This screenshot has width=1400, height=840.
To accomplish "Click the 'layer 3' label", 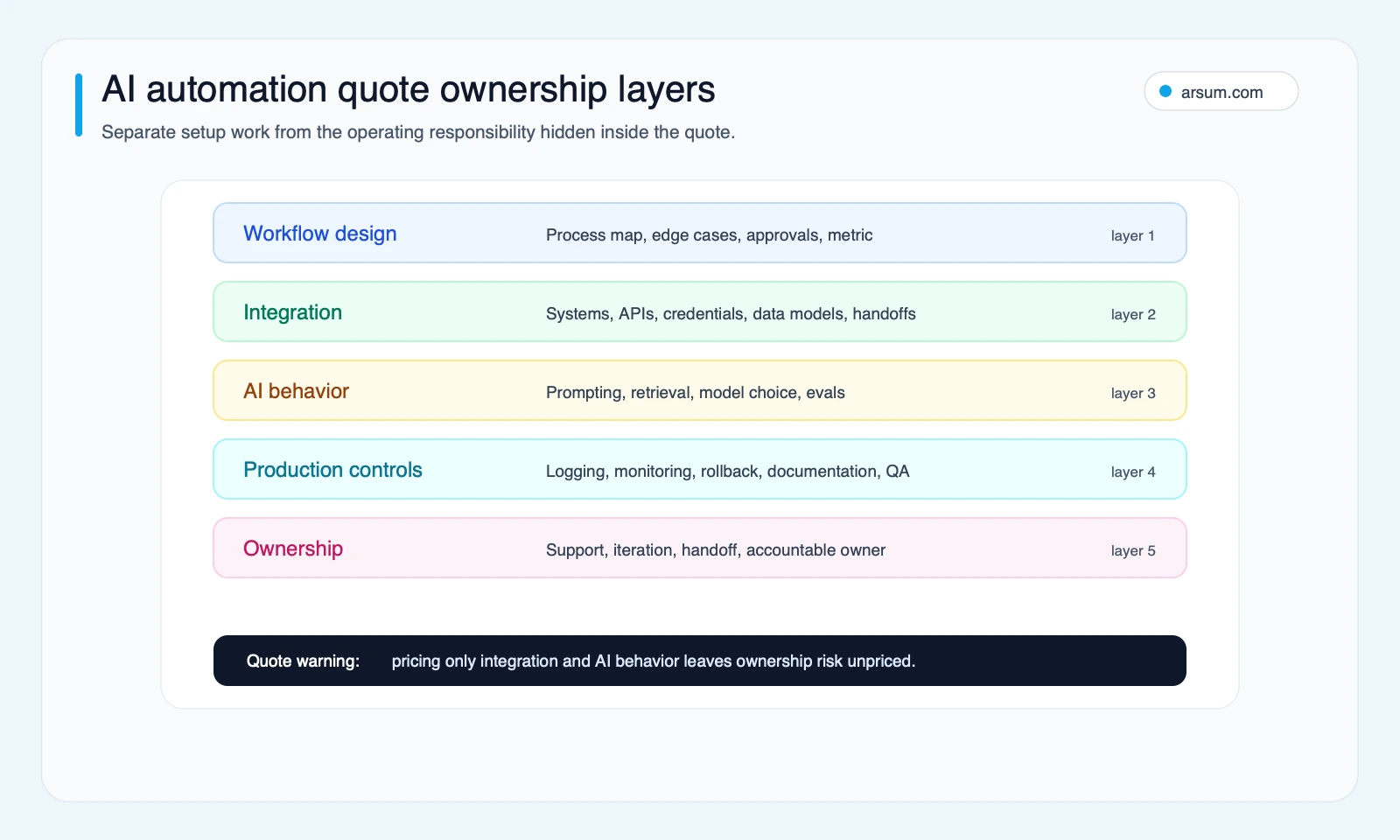I will (x=1133, y=393).
